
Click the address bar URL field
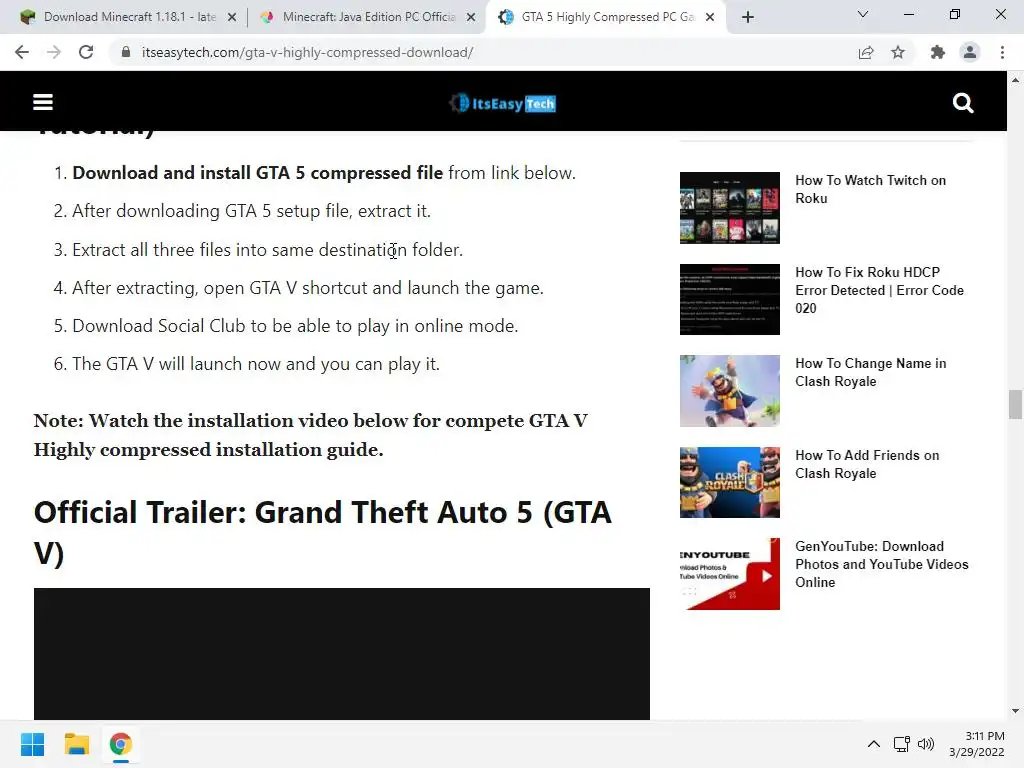pyautogui.click(x=483, y=52)
